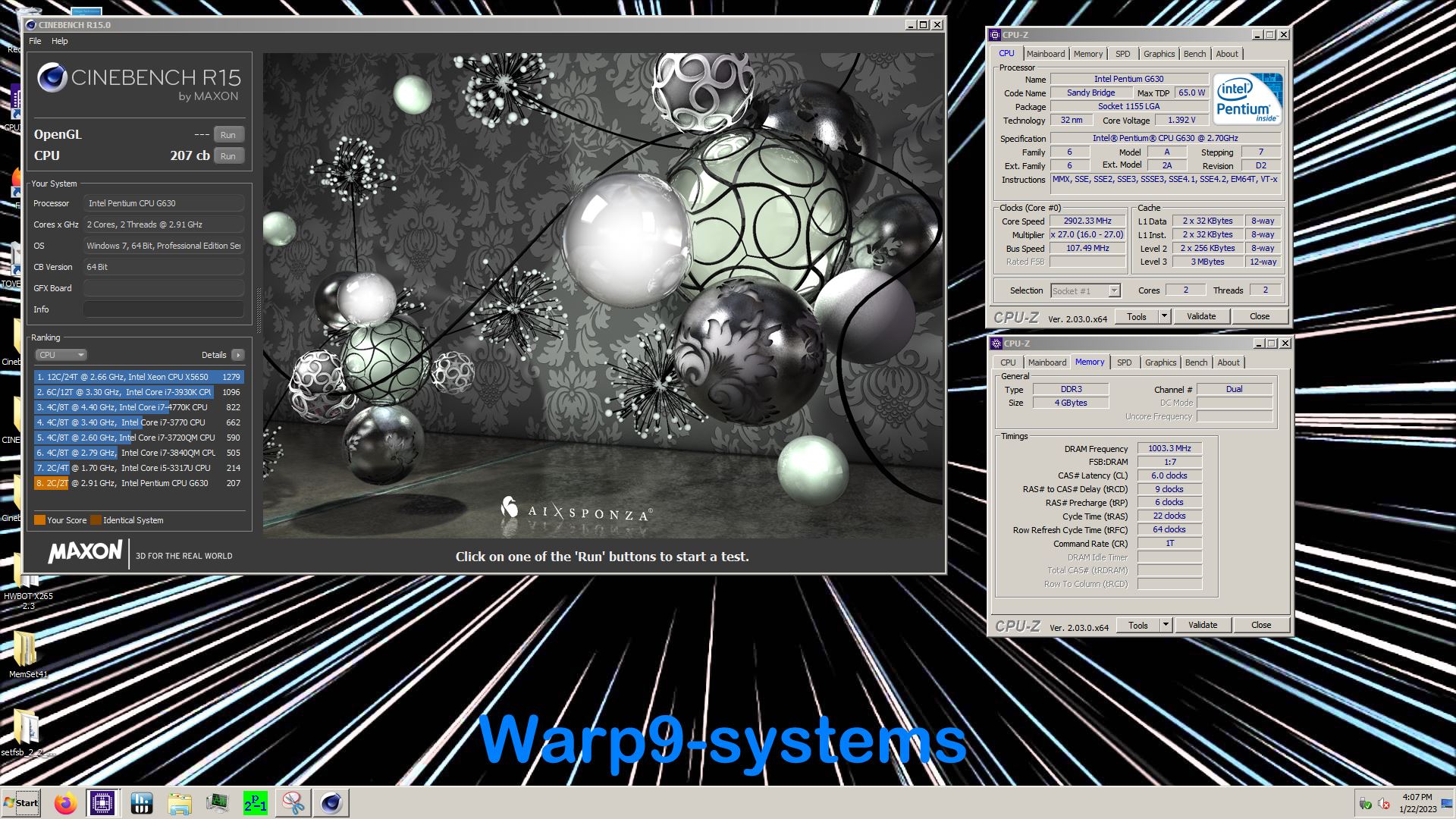The width and height of the screenshot is (1456, 819).
Task: Click Tools button in Memory CPU-Z
Action: (x=1138, y=626)
